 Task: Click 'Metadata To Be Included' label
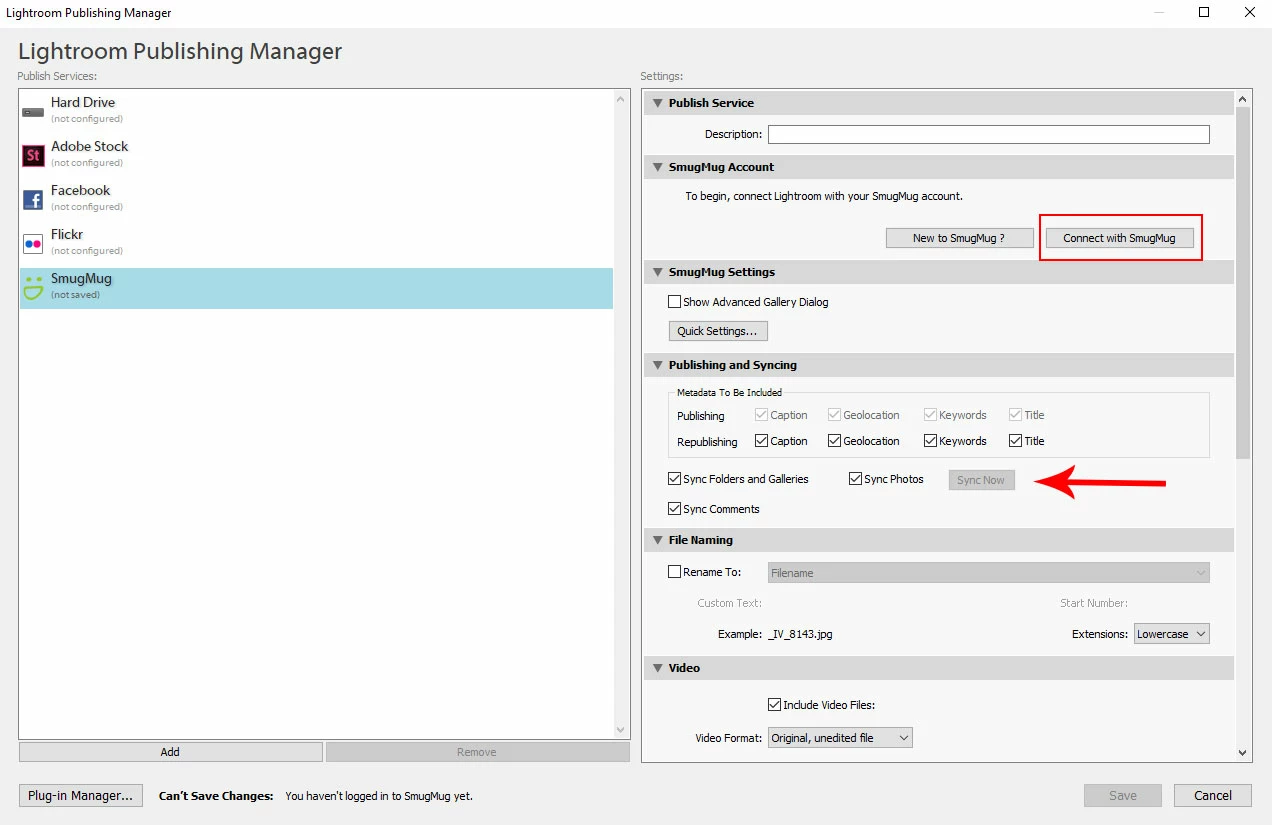click(729, 392)
